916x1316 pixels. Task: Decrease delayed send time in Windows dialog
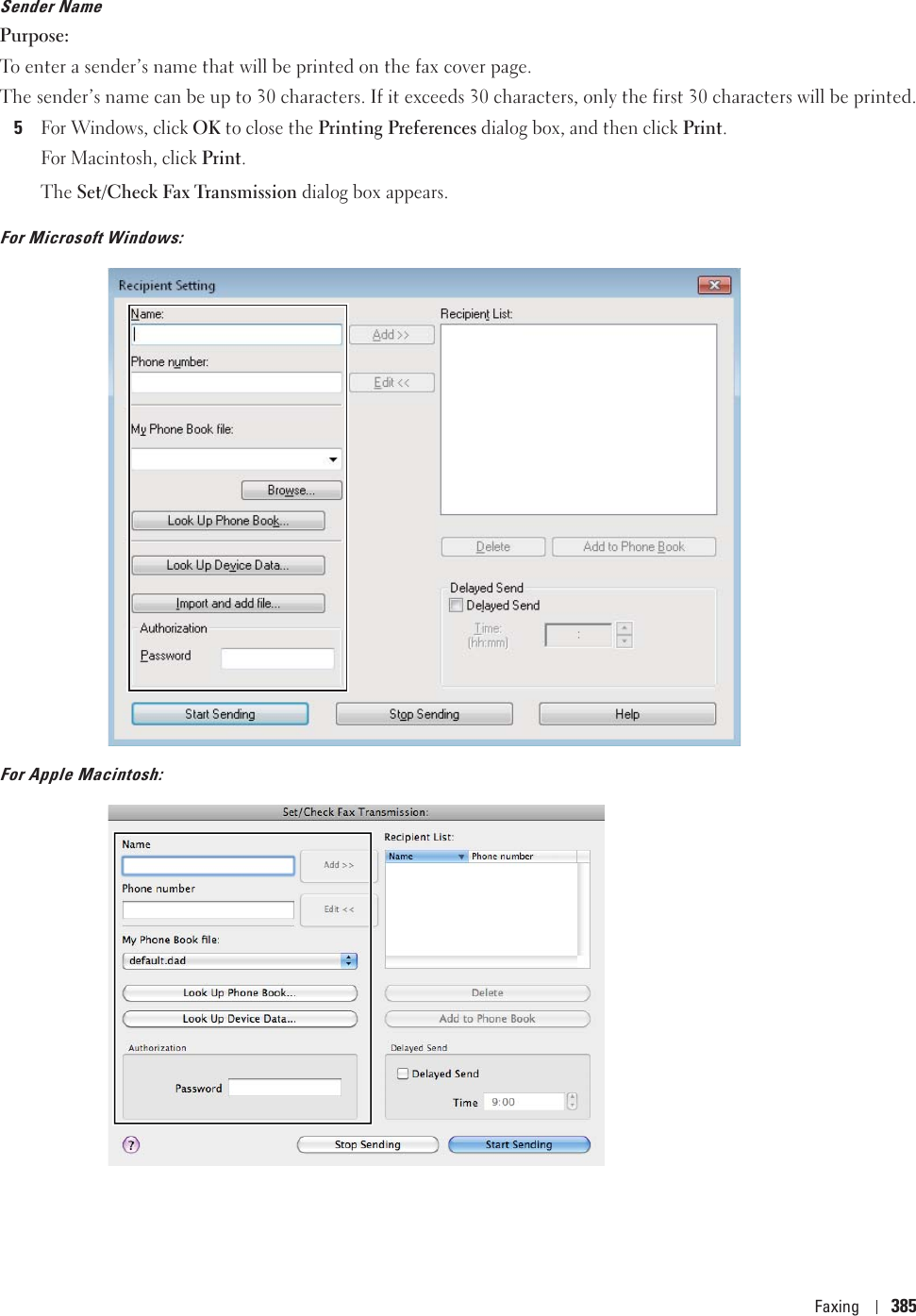[x=624, y=641]
